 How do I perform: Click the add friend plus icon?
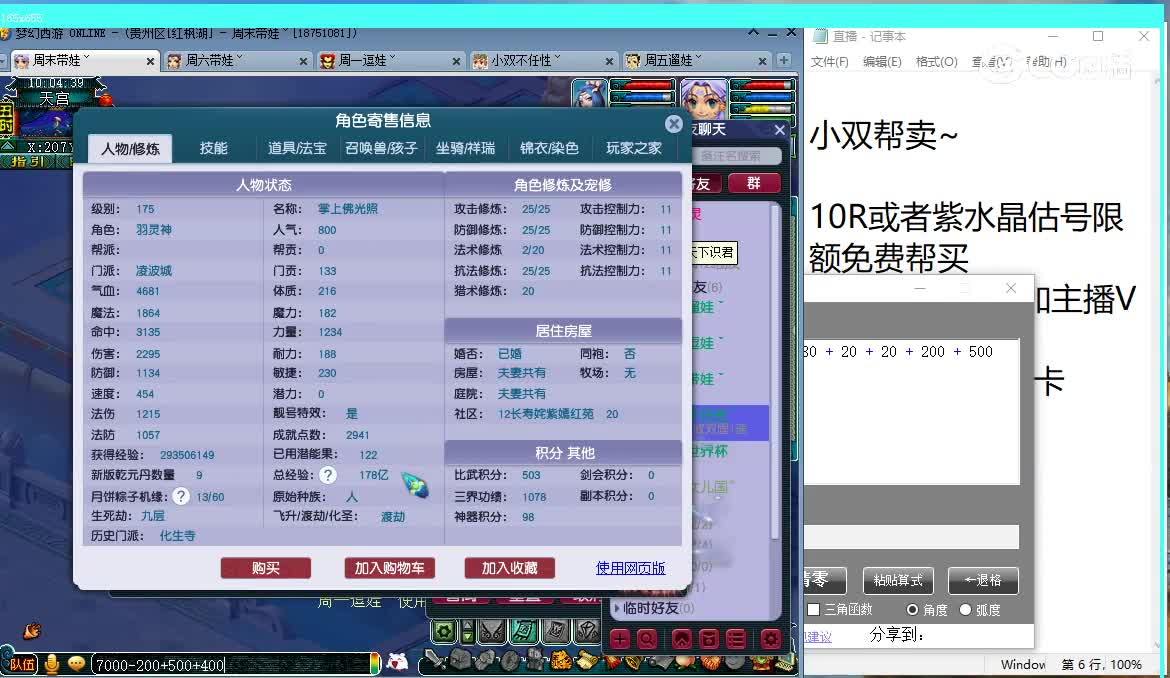click(619, 640)
